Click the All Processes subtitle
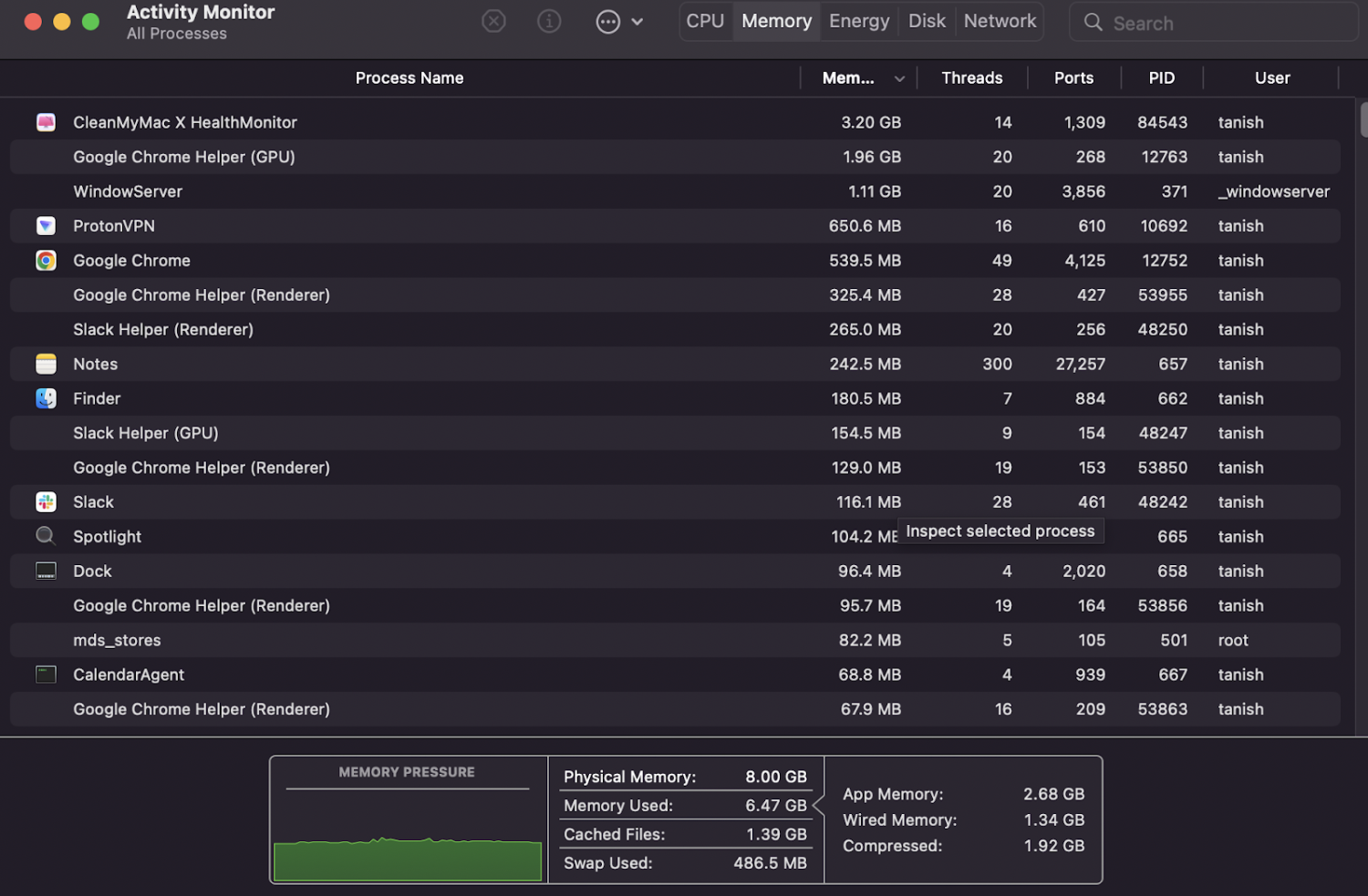The height and width of the screenshot is (896, 1368). [x=177, y=34]
